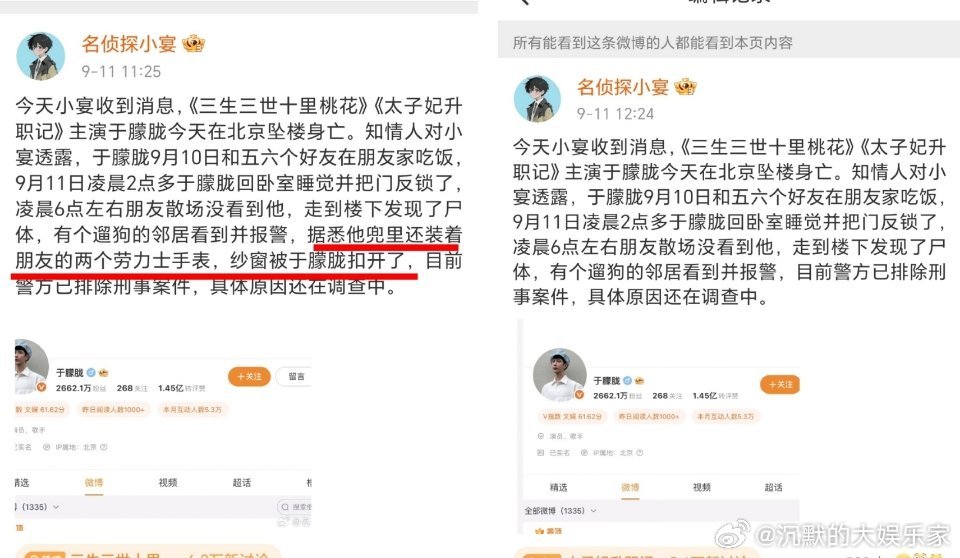
Task: Open 微博 tab in left profile card
Action: click(94, 483)
